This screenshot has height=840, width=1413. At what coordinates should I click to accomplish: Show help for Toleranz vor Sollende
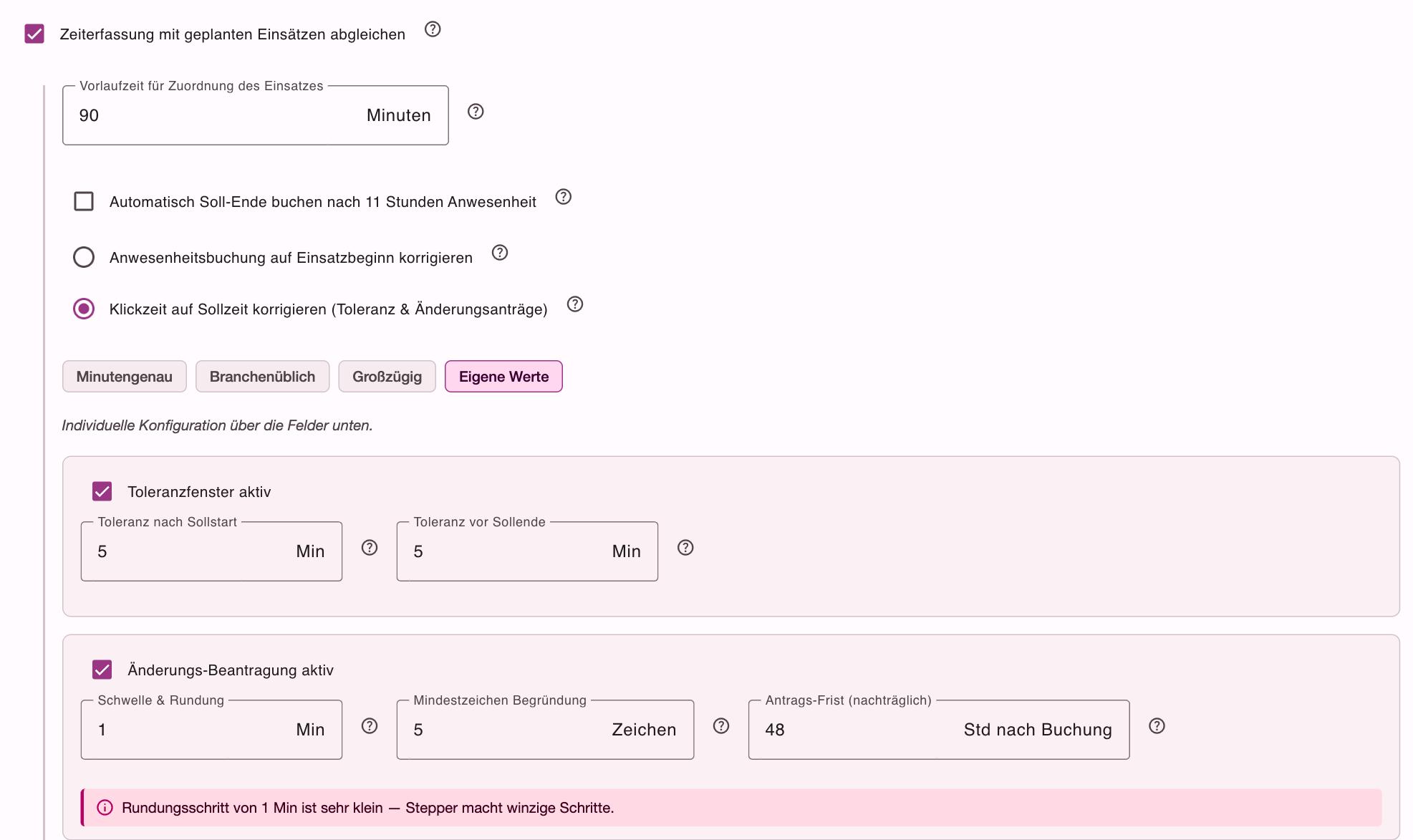coord(685,548)
